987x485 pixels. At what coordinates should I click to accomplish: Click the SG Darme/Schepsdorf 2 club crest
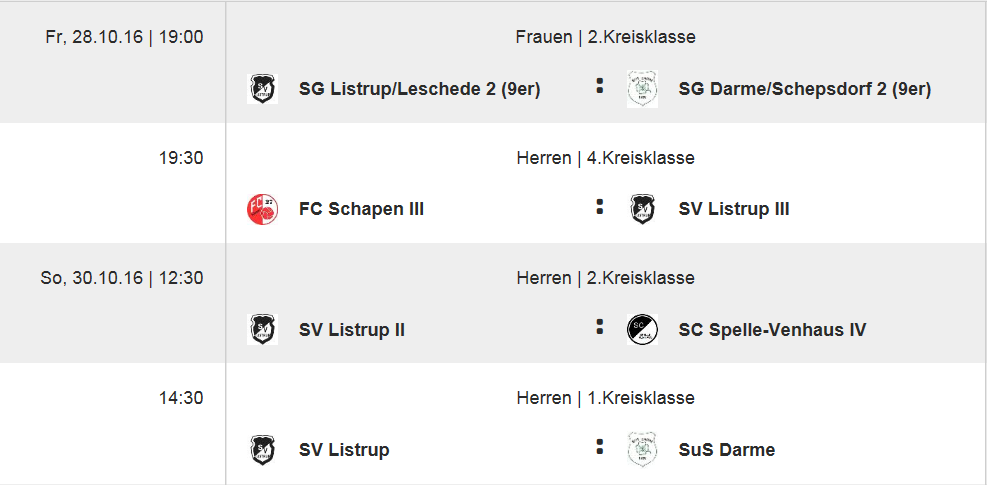click(642, 89)
